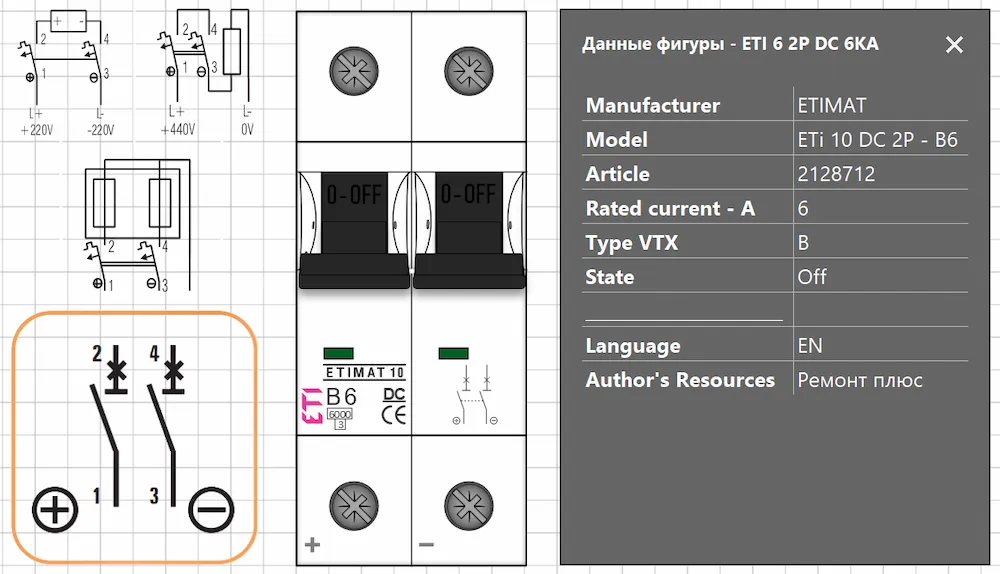Click contact number 1 in the highlighted symbol
Viewport: 1000px width, 574px height.
(x=96, y=496)
